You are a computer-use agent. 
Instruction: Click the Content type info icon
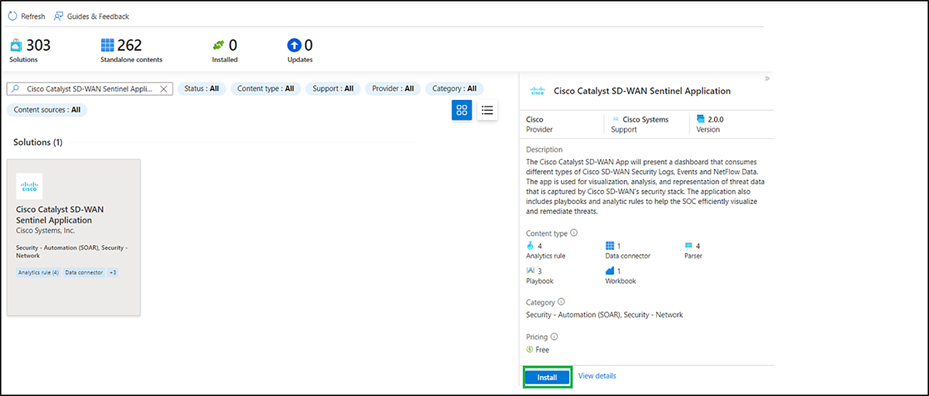tap(574, 234)
